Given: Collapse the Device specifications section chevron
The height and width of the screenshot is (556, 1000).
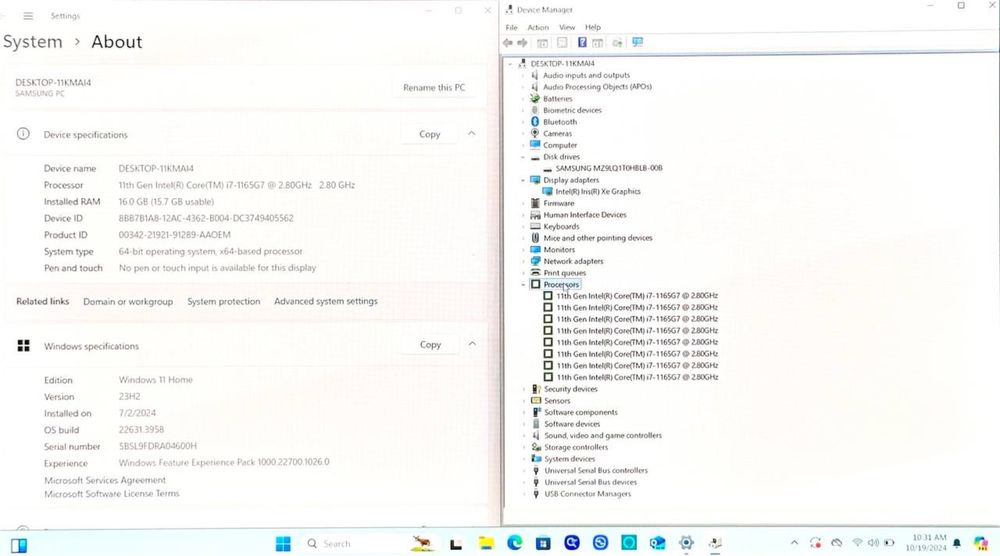Looking at the screenshot, I should click(471, 133).
